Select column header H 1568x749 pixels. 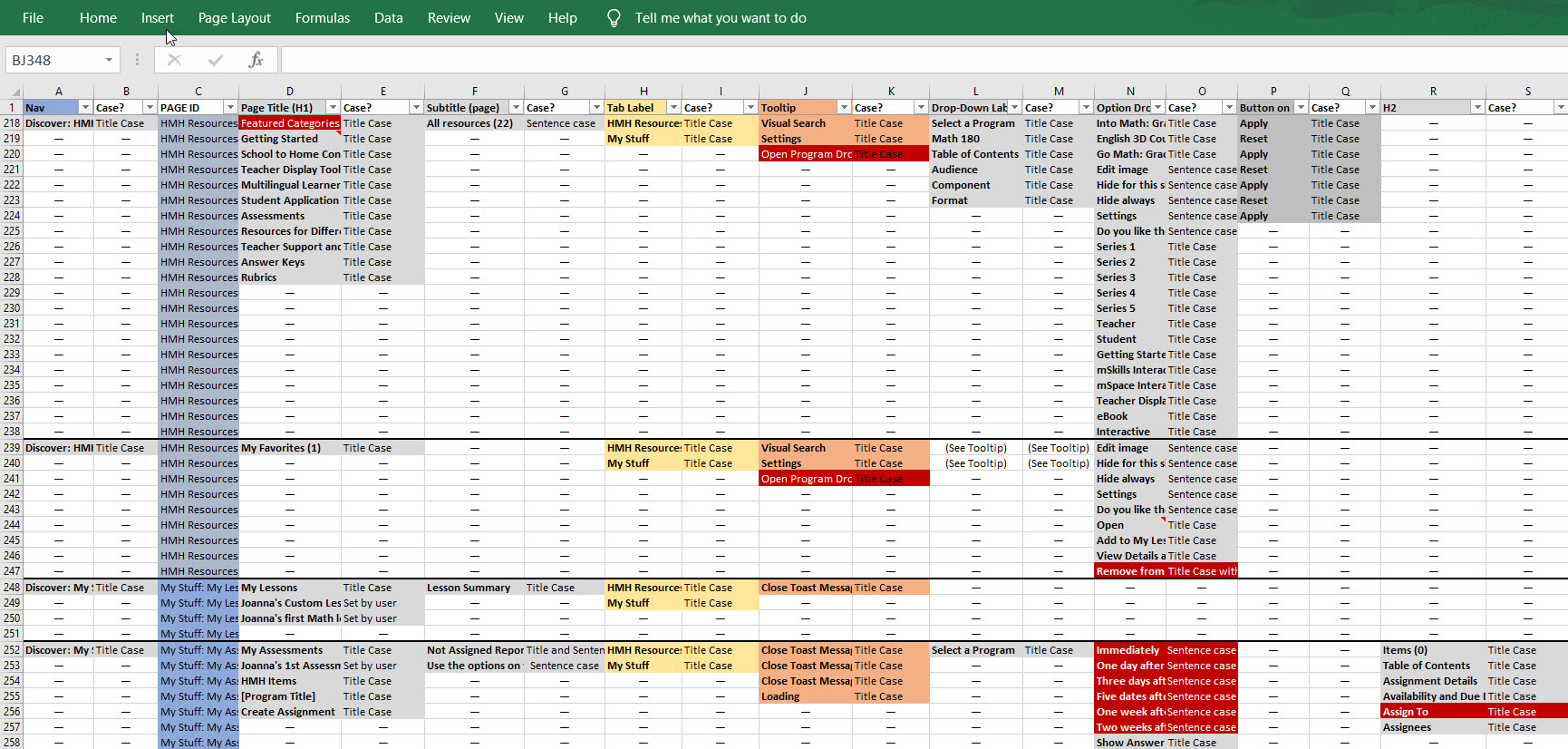[644, 92]
